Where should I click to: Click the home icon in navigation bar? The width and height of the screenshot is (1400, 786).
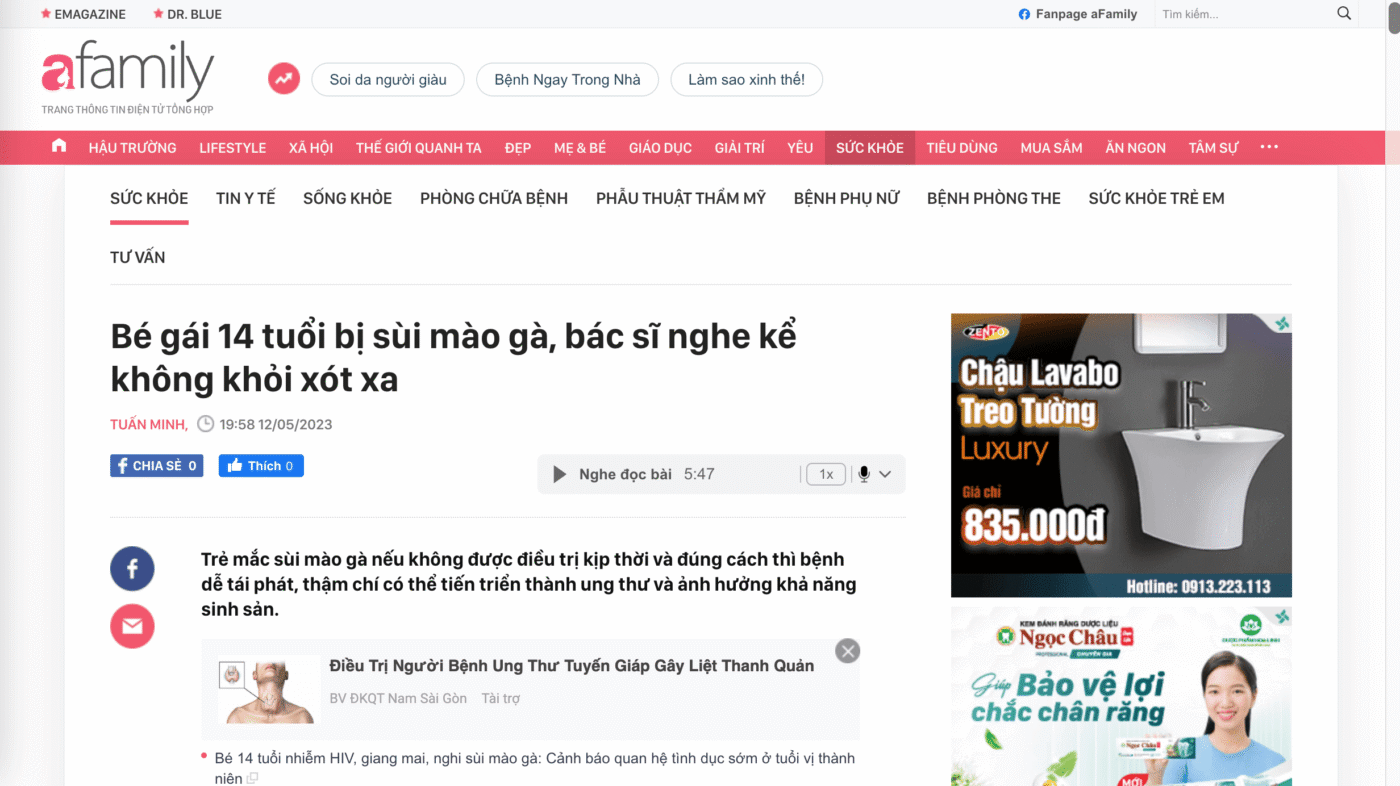click(59, 146)
